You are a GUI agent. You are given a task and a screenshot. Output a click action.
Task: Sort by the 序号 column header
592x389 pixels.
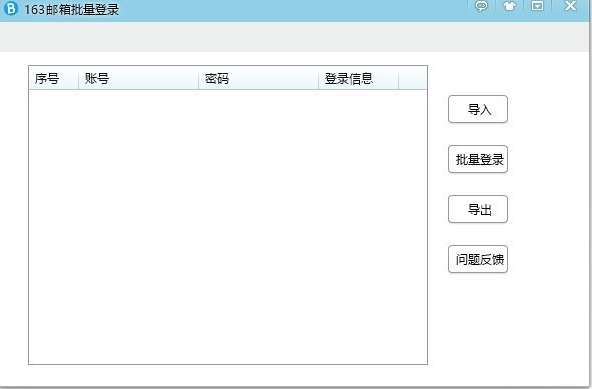tap(53, 78)
